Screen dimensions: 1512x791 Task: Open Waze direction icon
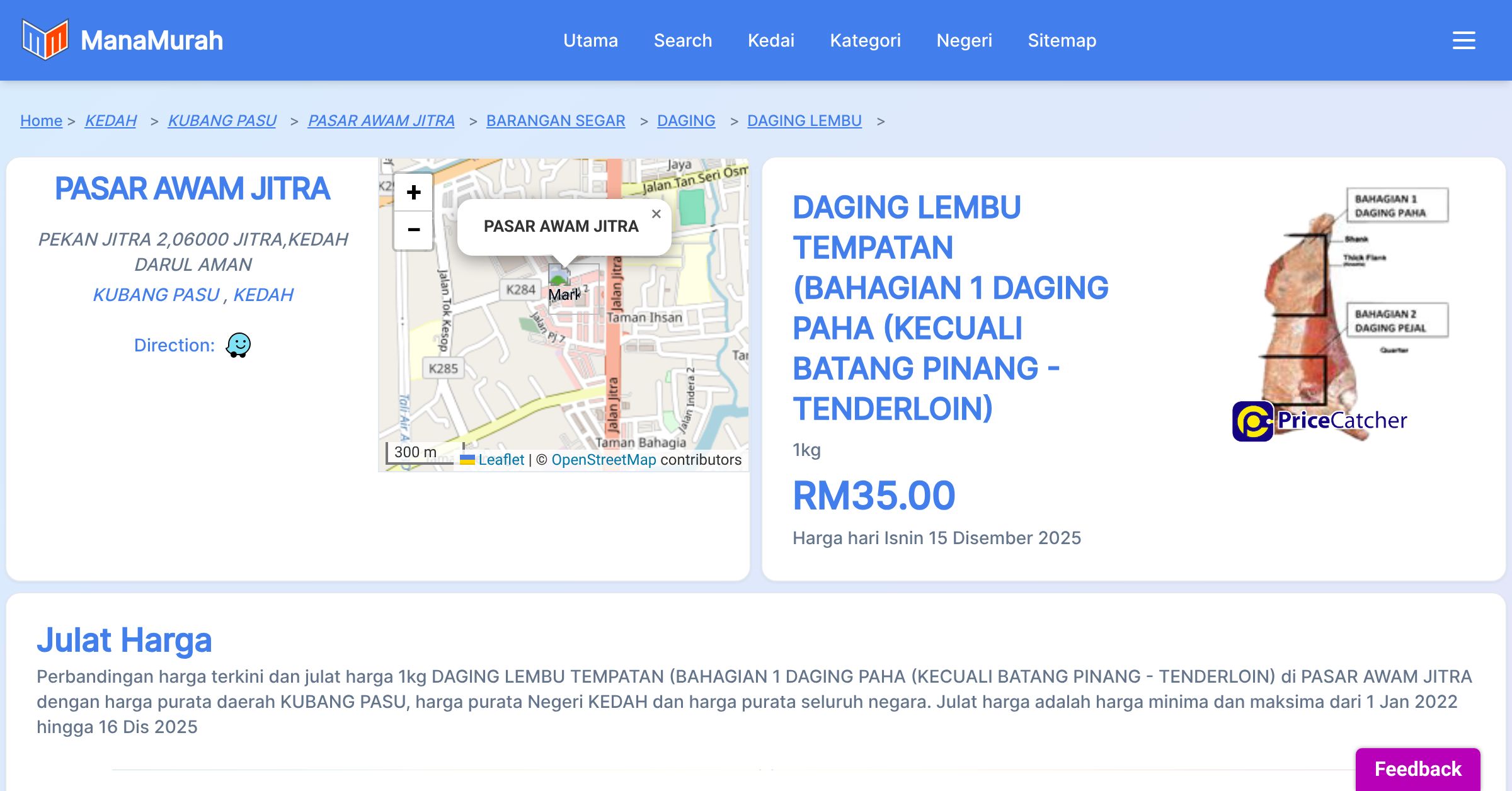tap(238, 345)
